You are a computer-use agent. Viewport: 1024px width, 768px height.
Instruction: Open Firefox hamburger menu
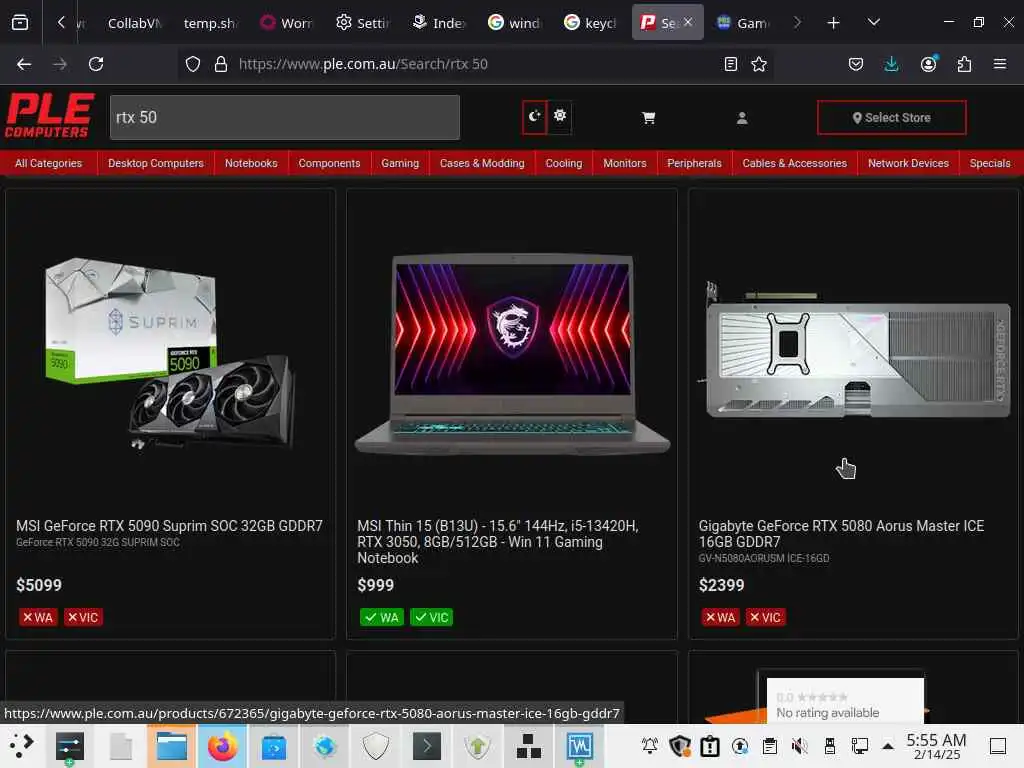pos(1000,64)
